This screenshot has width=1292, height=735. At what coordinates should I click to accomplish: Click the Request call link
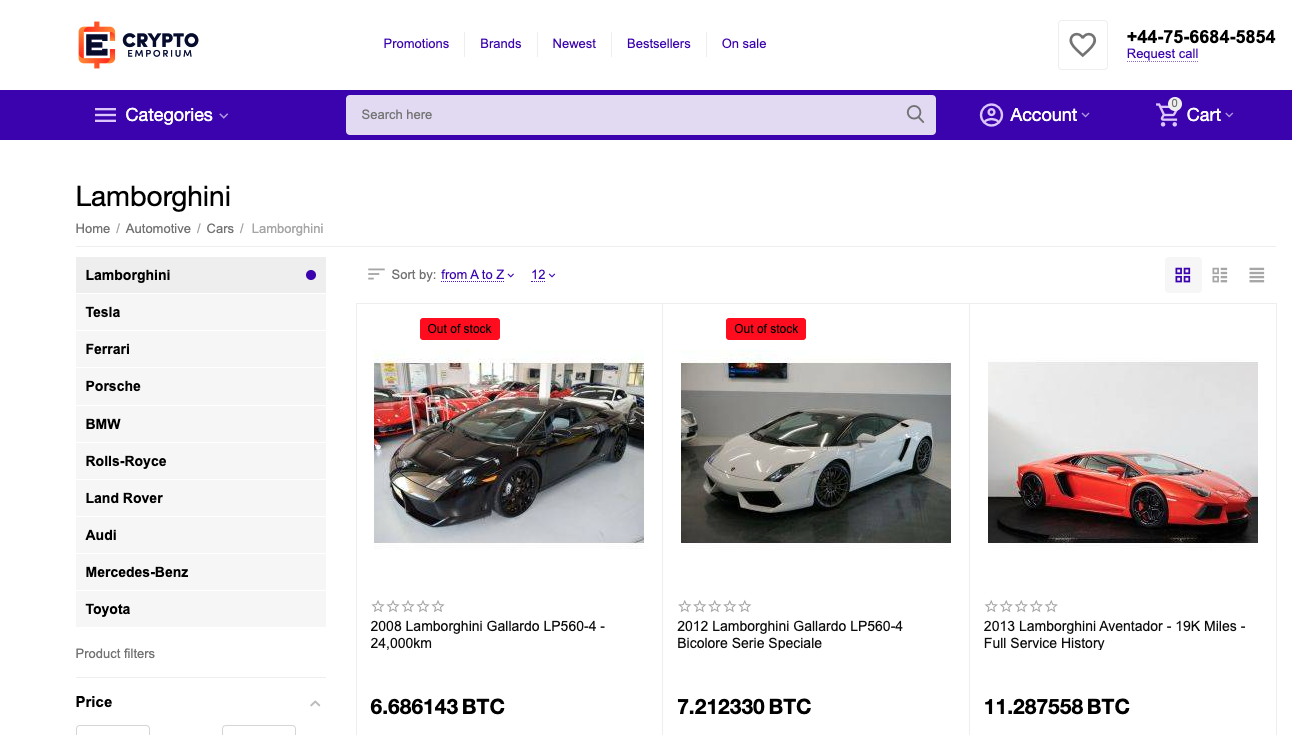(1162, 54)
